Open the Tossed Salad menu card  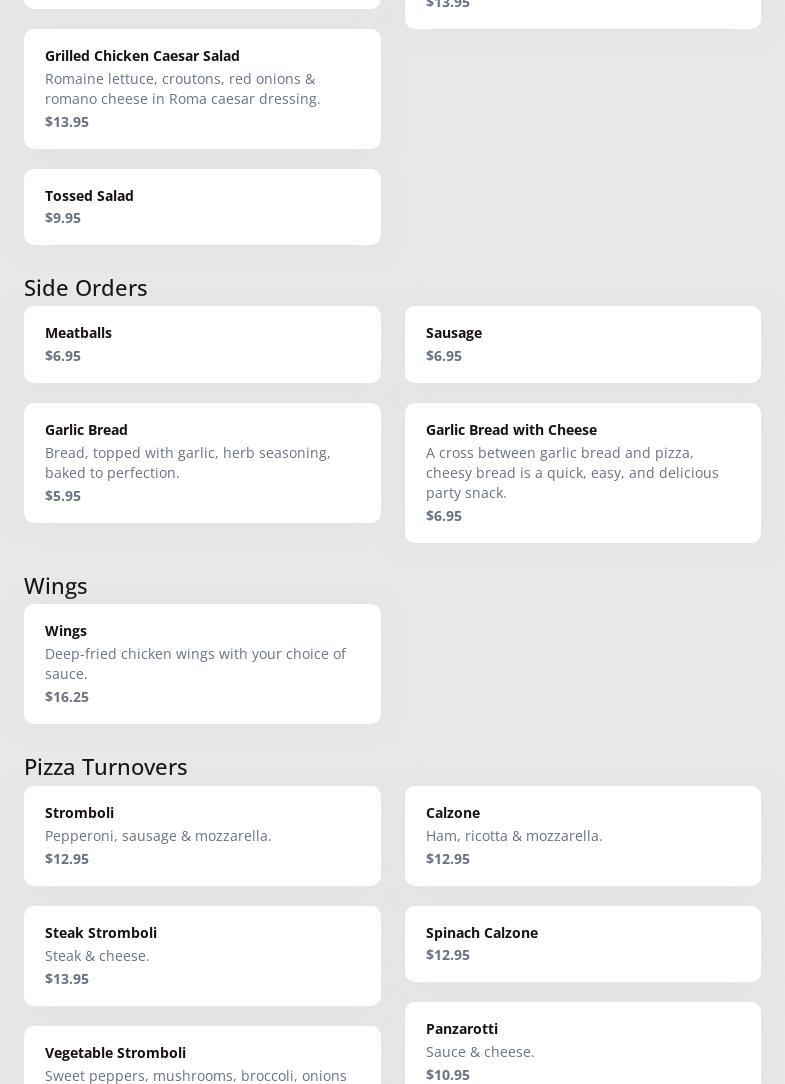coord(202,207)
